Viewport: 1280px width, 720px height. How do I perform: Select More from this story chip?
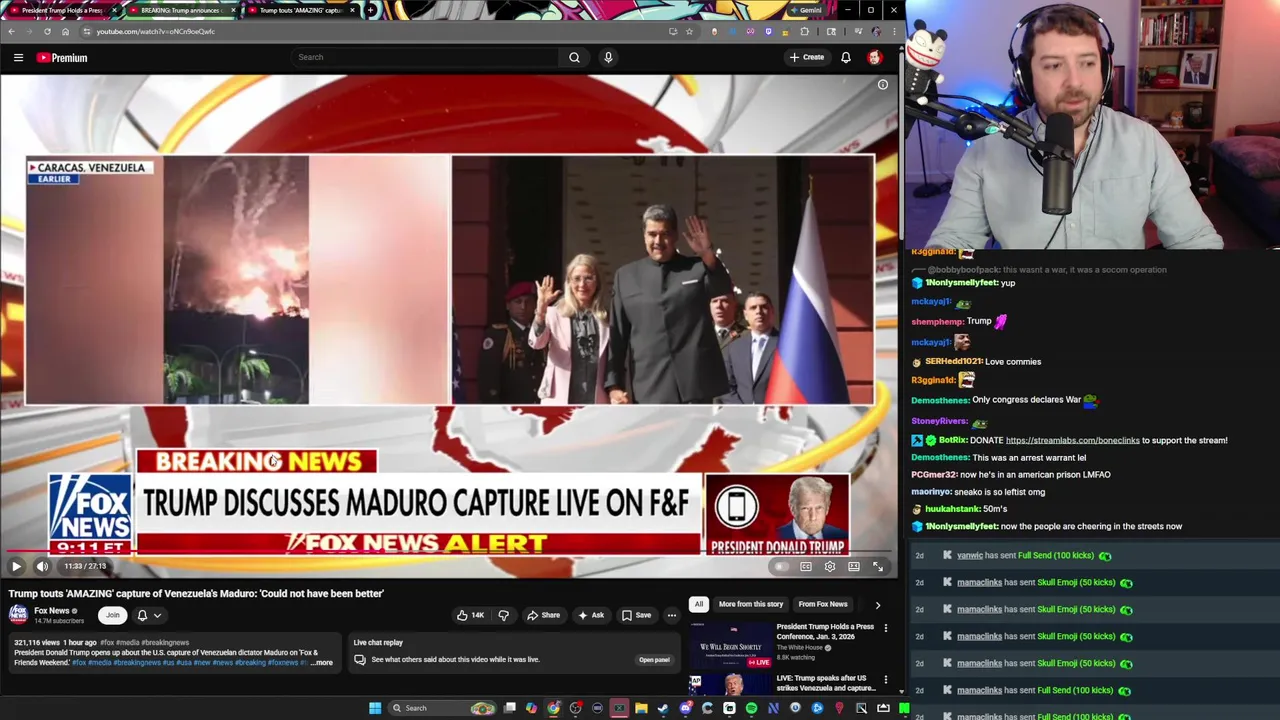point(750,604)
